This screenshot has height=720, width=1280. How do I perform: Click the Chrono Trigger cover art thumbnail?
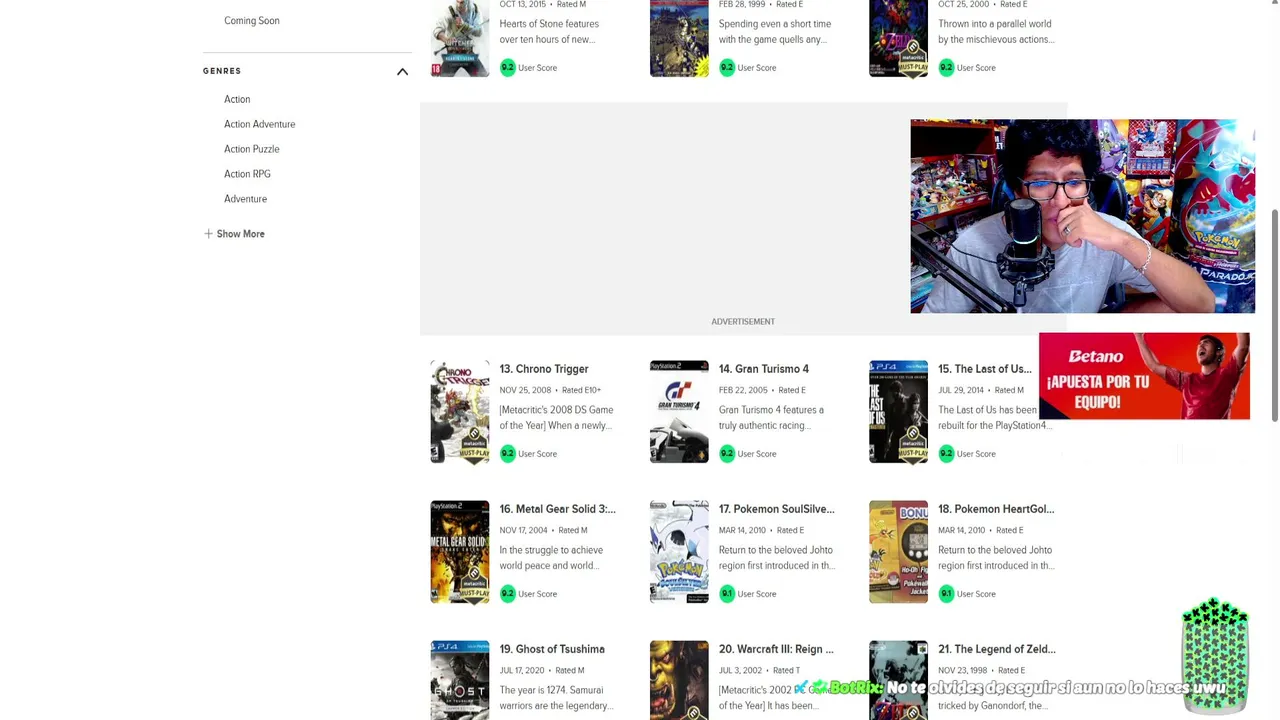pyautogui.click(x=460, y=412)
